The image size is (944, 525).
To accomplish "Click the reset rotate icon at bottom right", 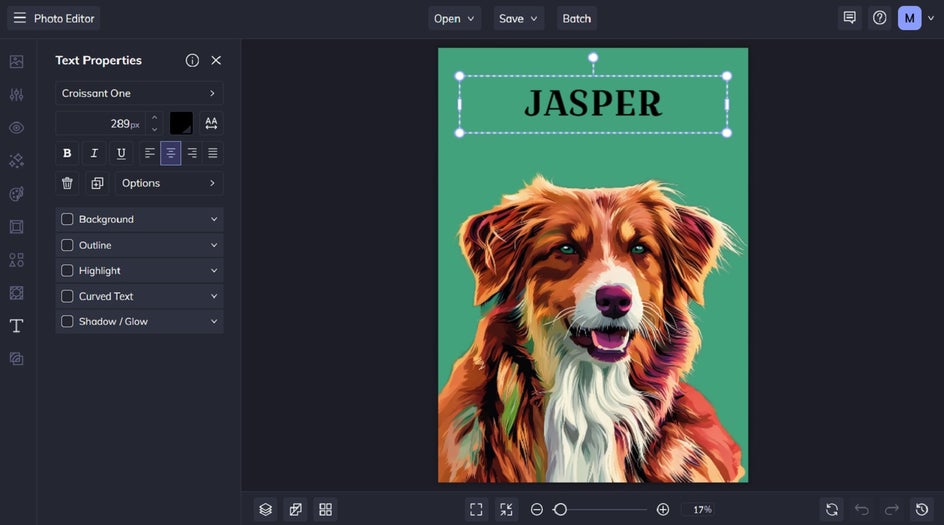I will (x=832, y=509).
